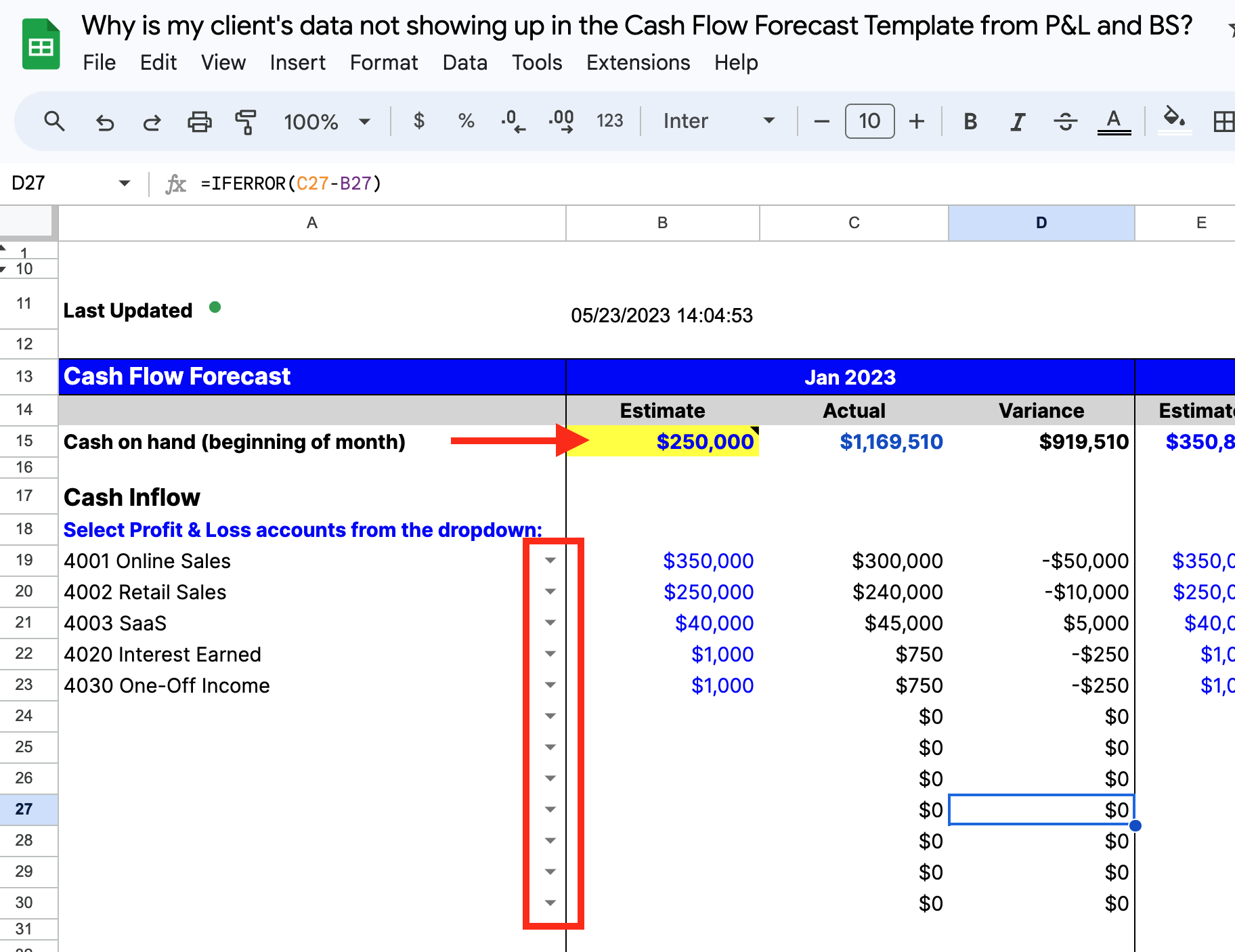The image size is (1235, 952).
Task: Click the $1,169,510 actual cell
Action: [x=854, y=441]
